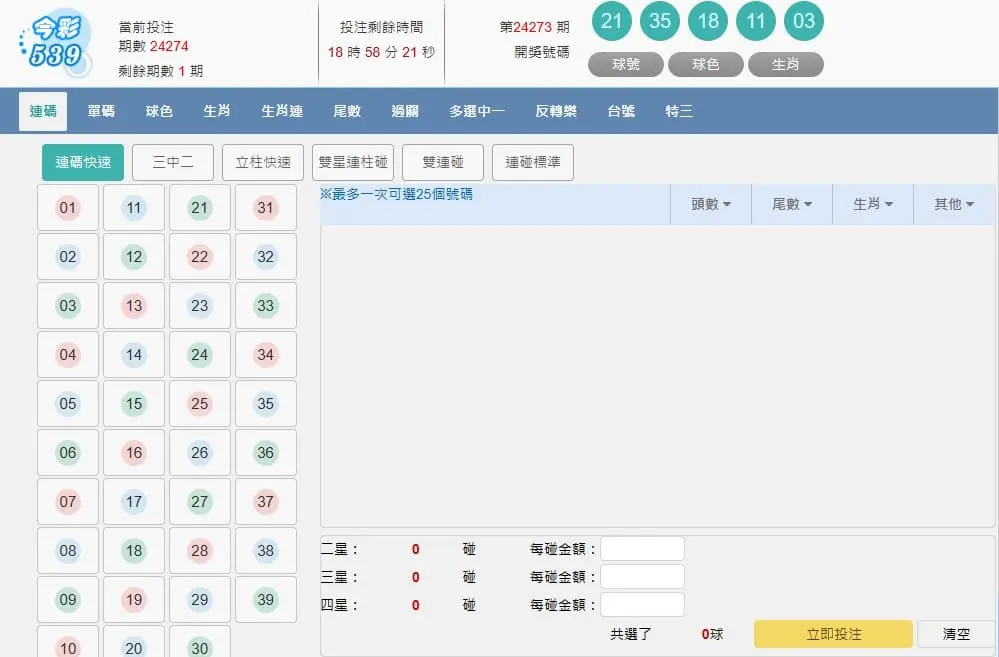Viewport: 999px width, 657px height.
Task: Select number ball 21
Action: tap(199, 208)
